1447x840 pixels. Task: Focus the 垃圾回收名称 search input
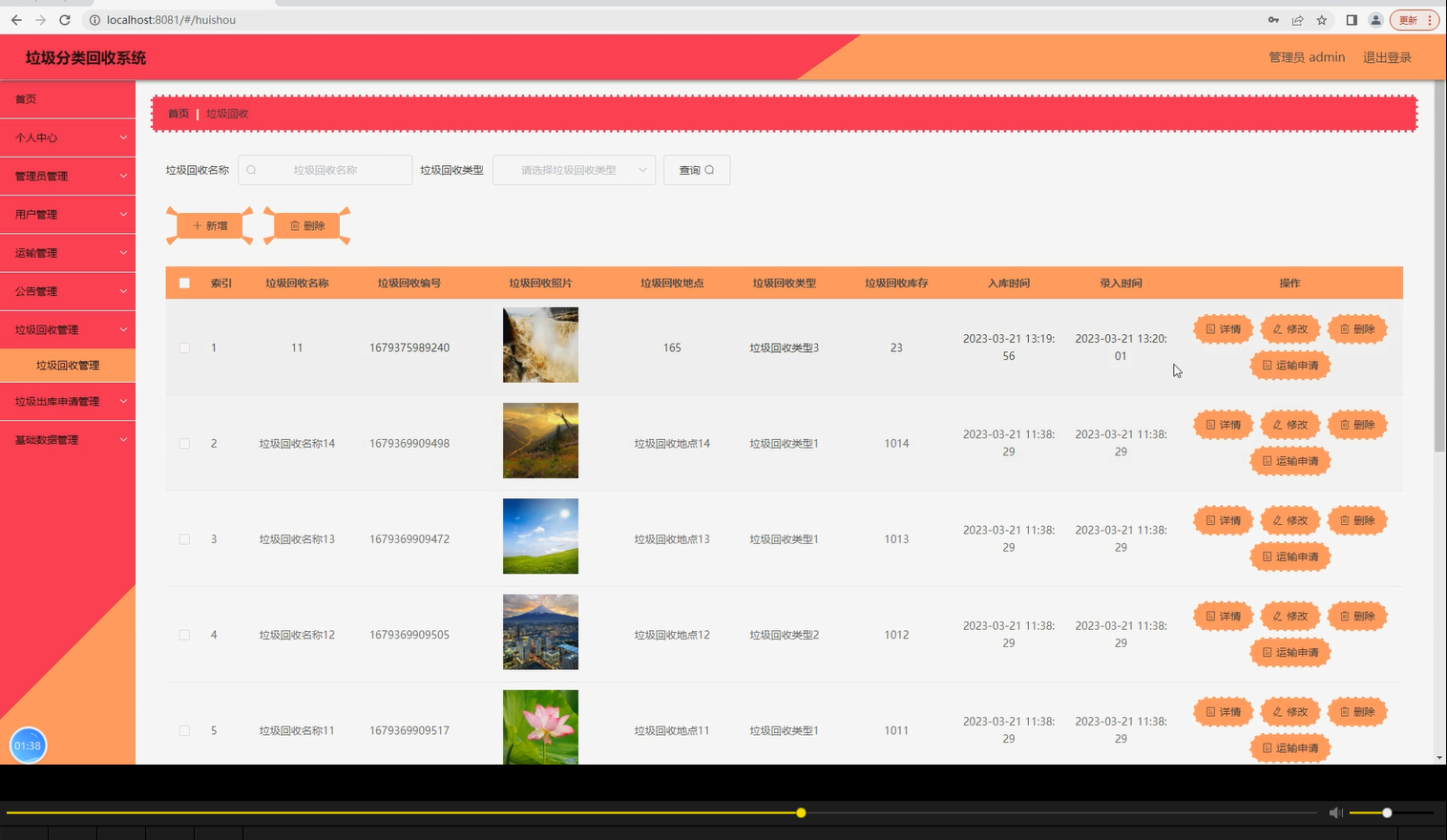click(x=325, y=170)
